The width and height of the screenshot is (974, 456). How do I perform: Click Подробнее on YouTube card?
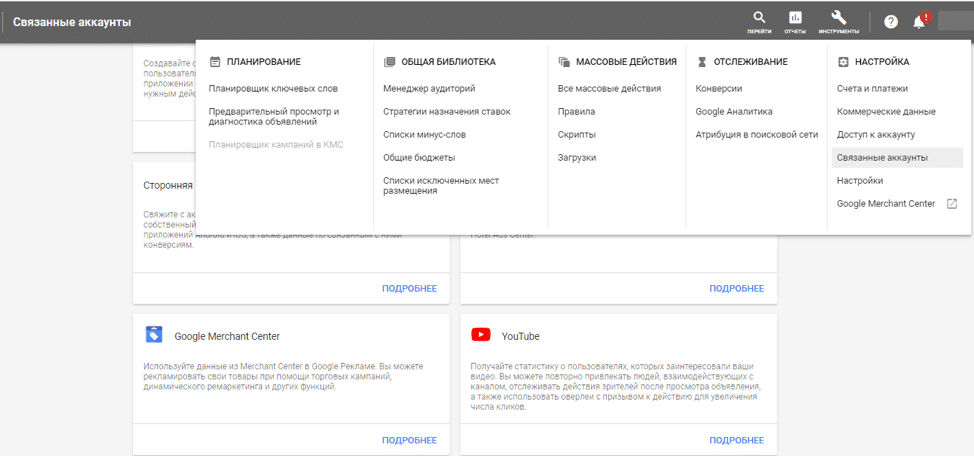(x=737, y=440)
